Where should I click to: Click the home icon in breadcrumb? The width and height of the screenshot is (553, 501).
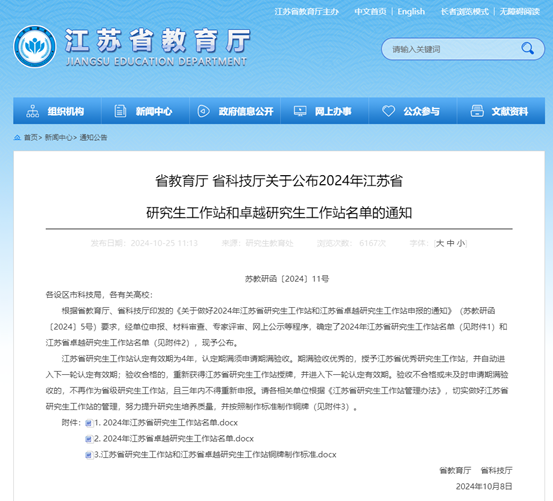[17, 138]
